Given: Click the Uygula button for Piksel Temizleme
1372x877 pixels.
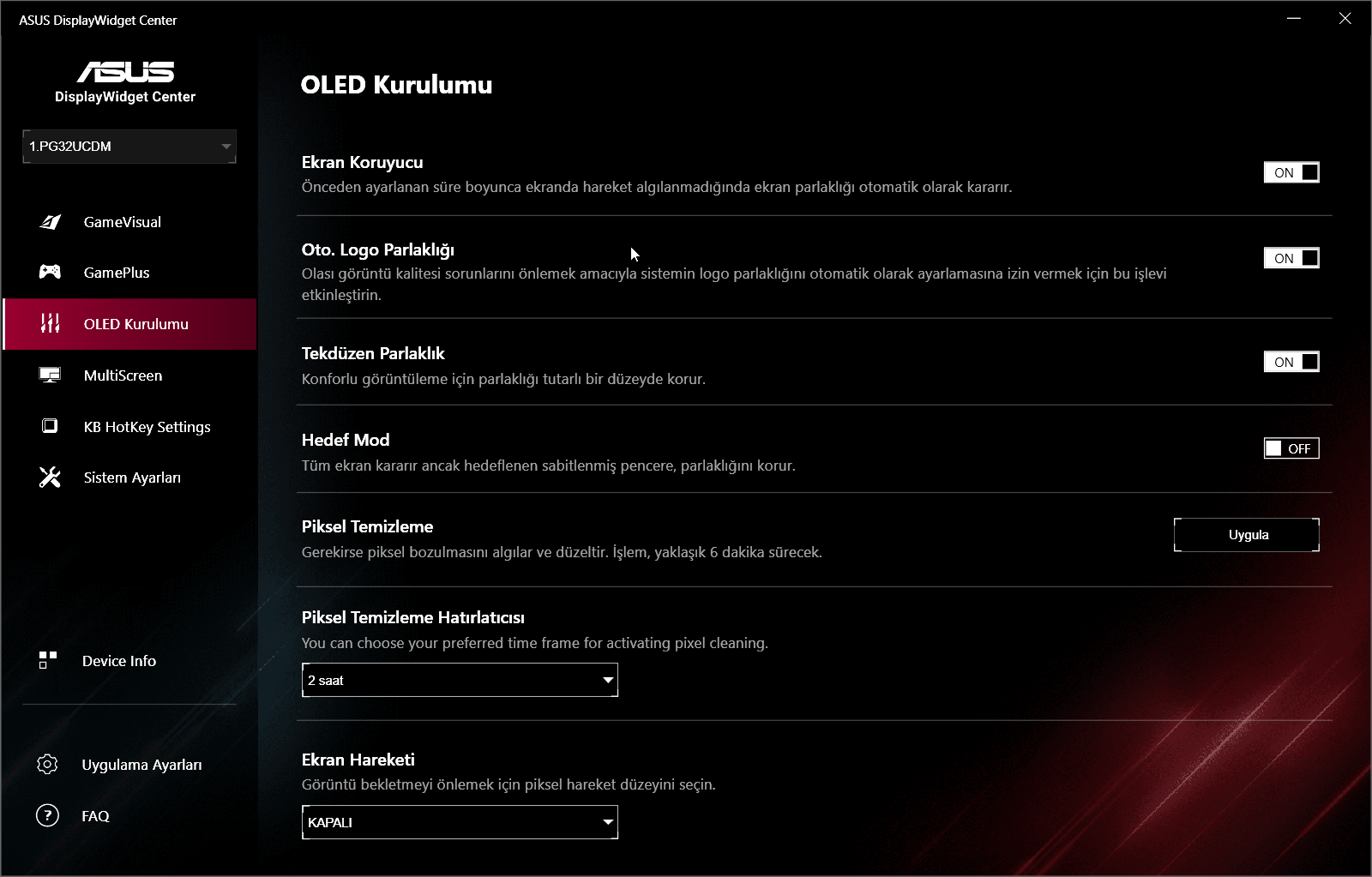Looking at the screenshot, I should tap(1247, 535).
